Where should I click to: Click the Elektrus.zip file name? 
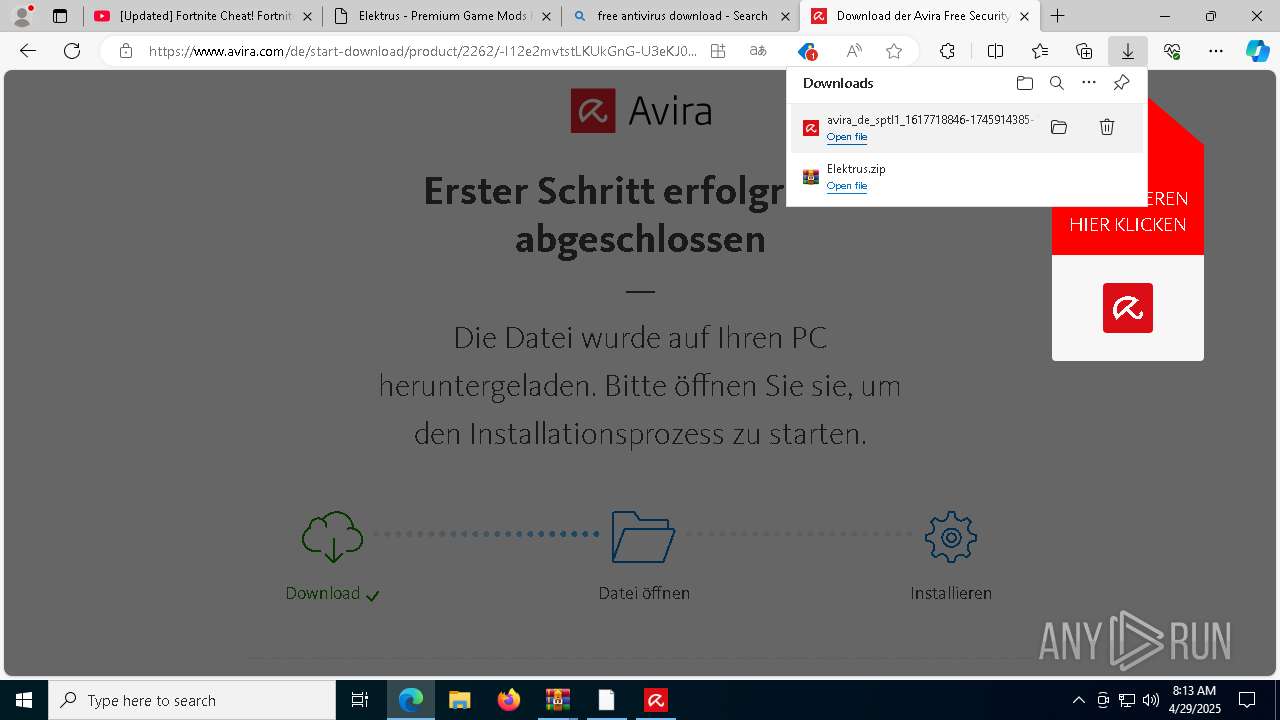pos(856,169)
